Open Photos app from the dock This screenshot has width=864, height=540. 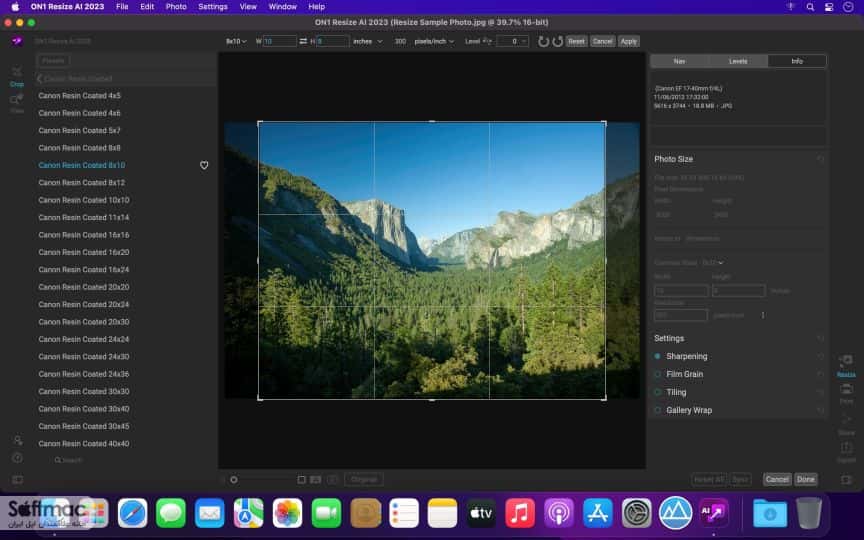287,514
